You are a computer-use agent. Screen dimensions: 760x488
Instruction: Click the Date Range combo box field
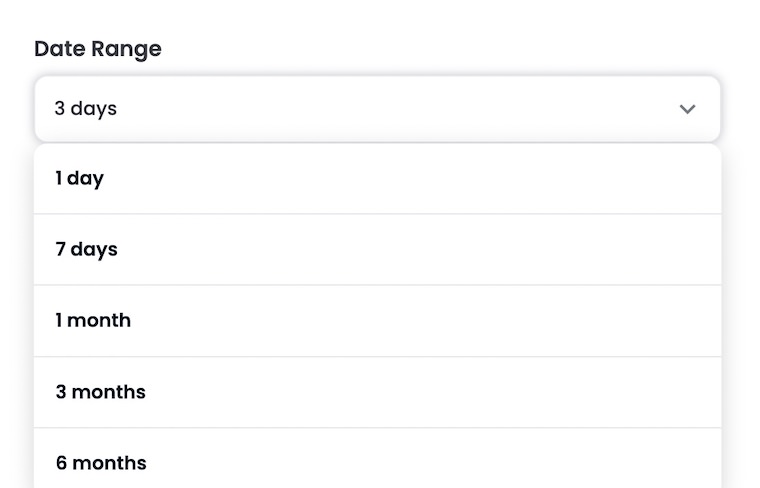pos(377,109)
